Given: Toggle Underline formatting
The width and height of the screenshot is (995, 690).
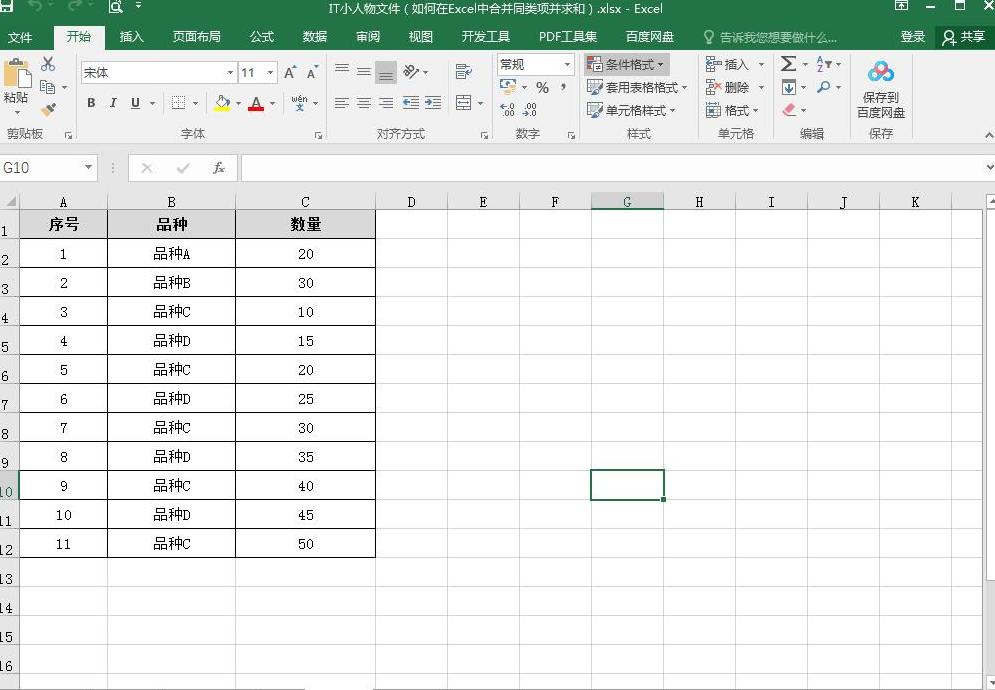Looking at the screenshot, I should click(x=135, y=103).
